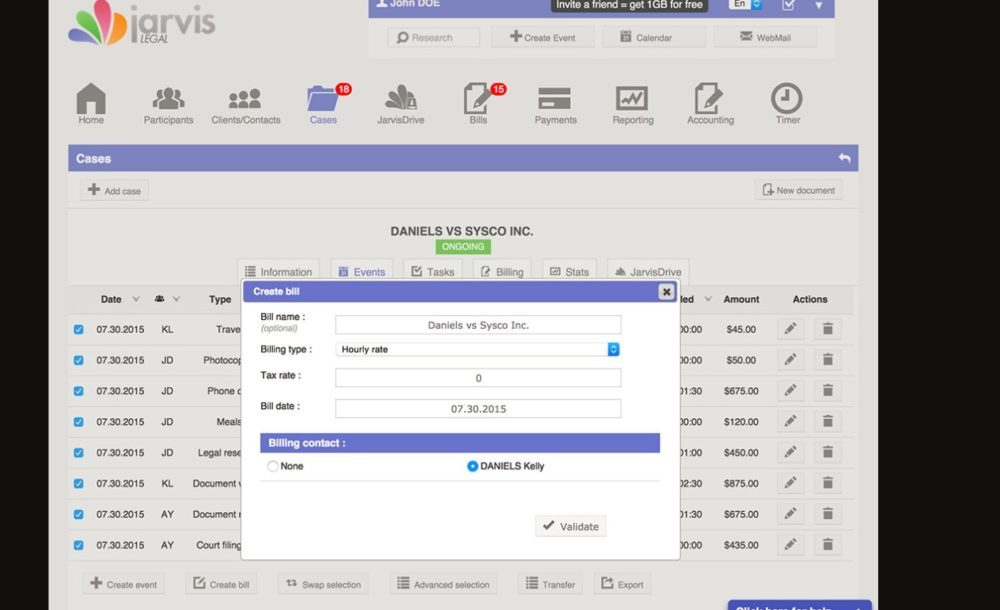The width and height of the screenshot is (1000, 610).
Task: Open the Participants section icon
Action: [x=168, y=100]
